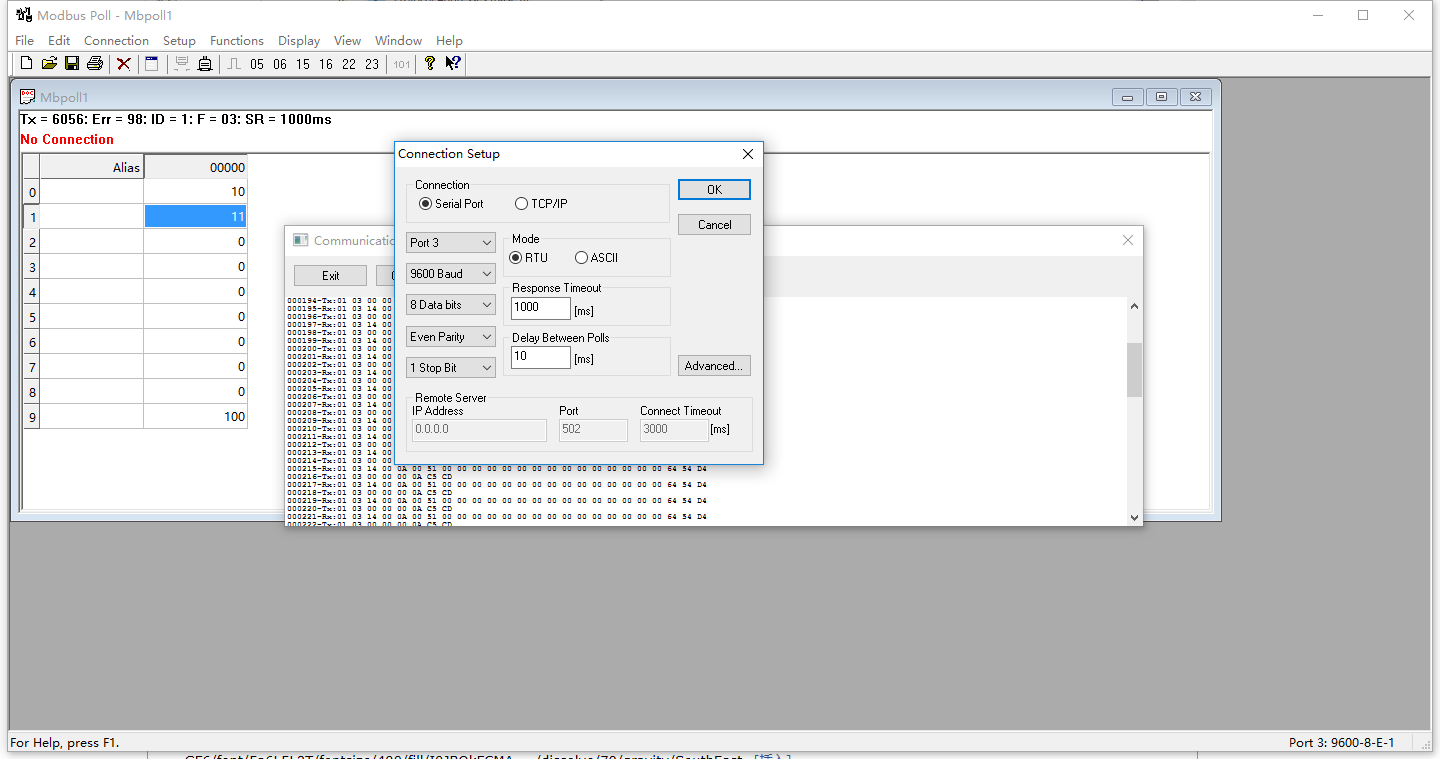
Task: Click the window toolbar icon after the red X
Action: 152,64
